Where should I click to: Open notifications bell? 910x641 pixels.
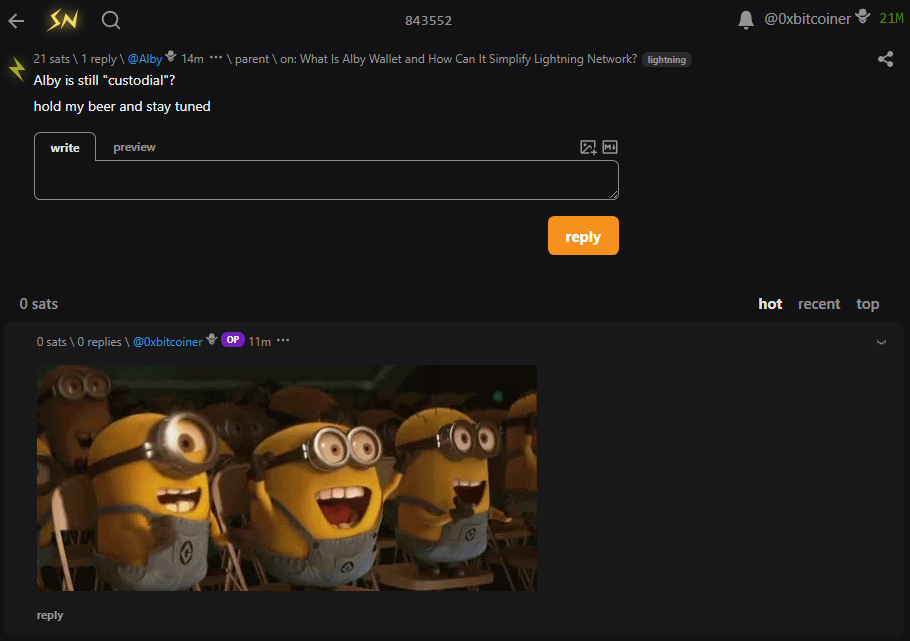pyautogui.click(x=745, y=20)
